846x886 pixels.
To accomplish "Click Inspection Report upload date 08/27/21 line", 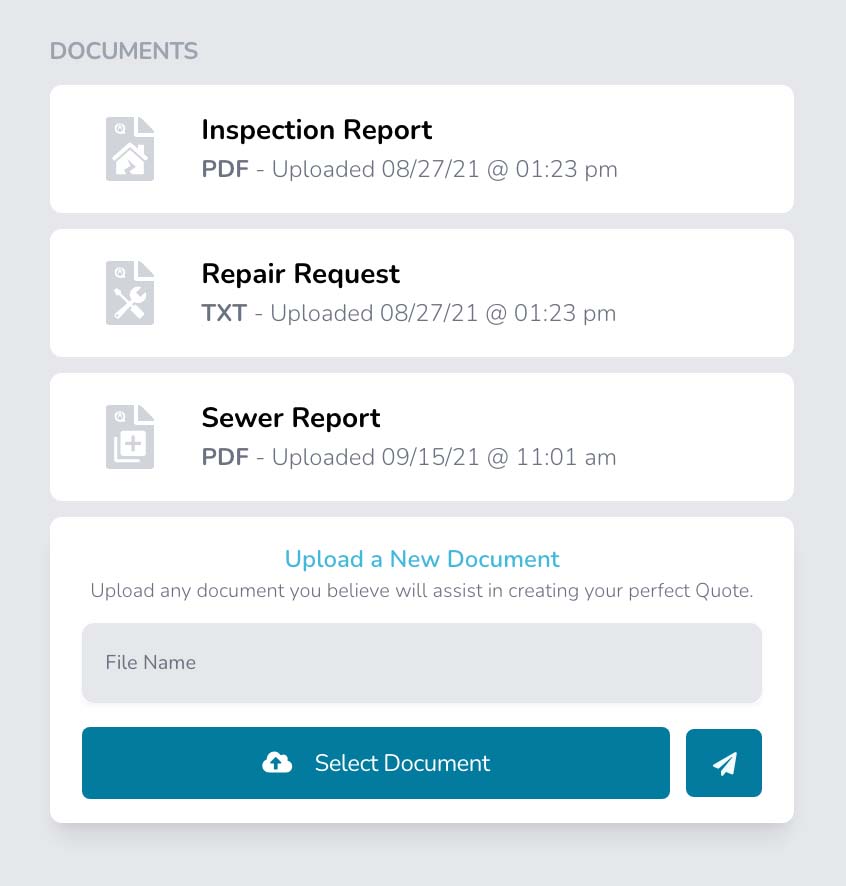I will (x=410, y=170).
